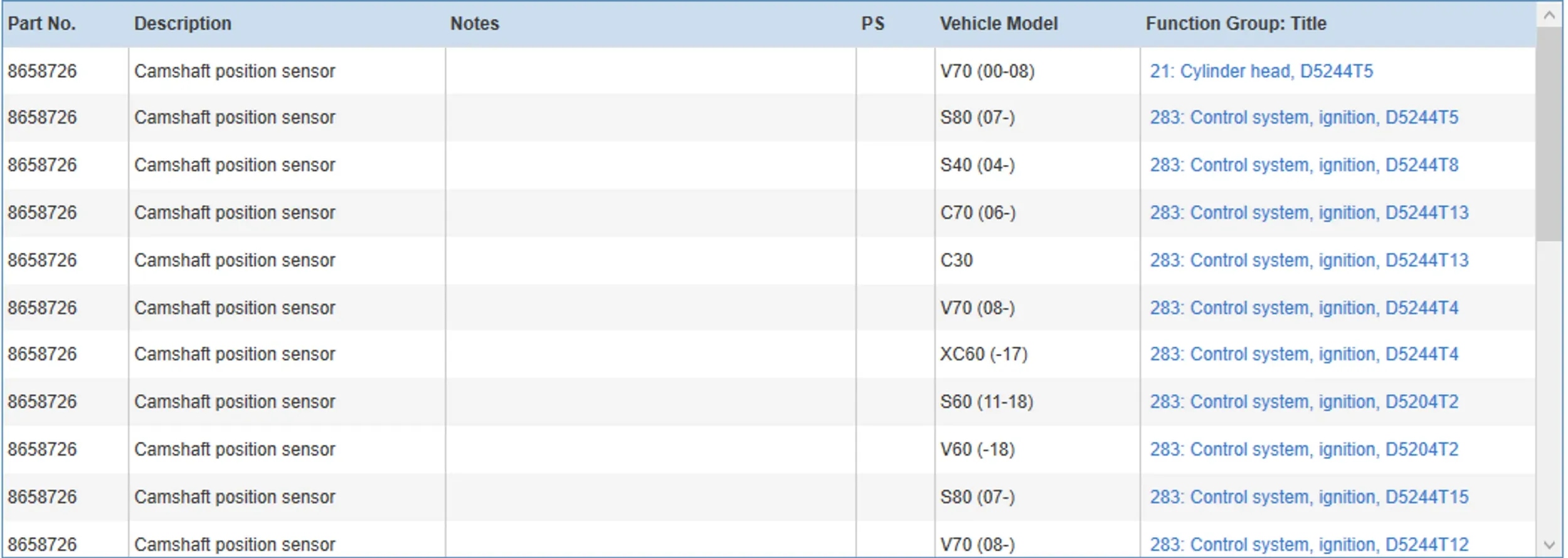Open the D5244T5 ignition control system link
This screenshot has width=1568, height=558.
1303,117
